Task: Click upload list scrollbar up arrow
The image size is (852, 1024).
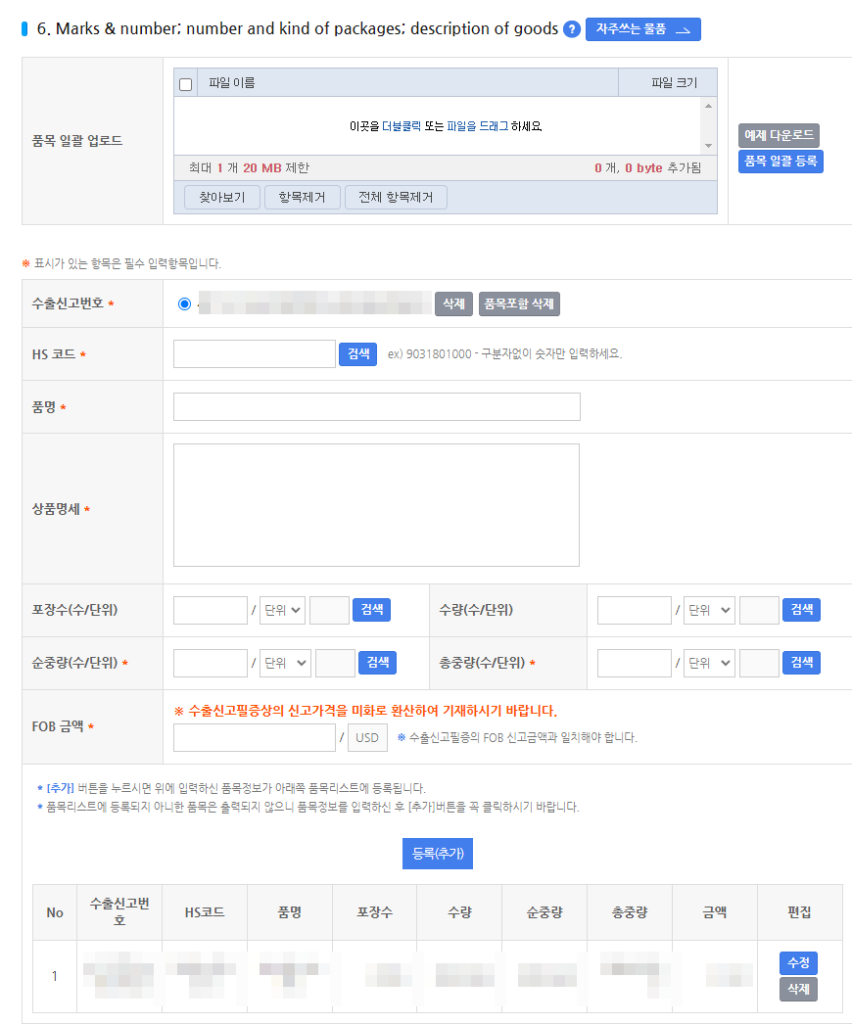Action: click(x=708, y=106)
